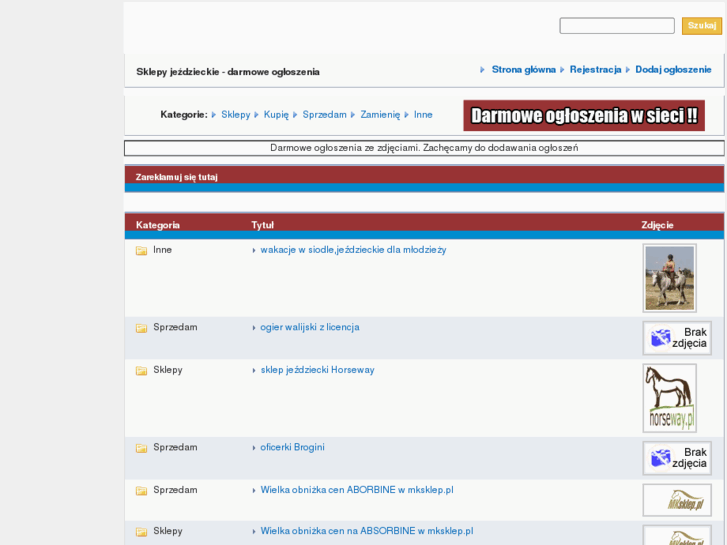Image resolution: width=727 pixels, height=545 pixels.
Task: Click folder icon beside Inne row
Action: click(x=141, y=250)
